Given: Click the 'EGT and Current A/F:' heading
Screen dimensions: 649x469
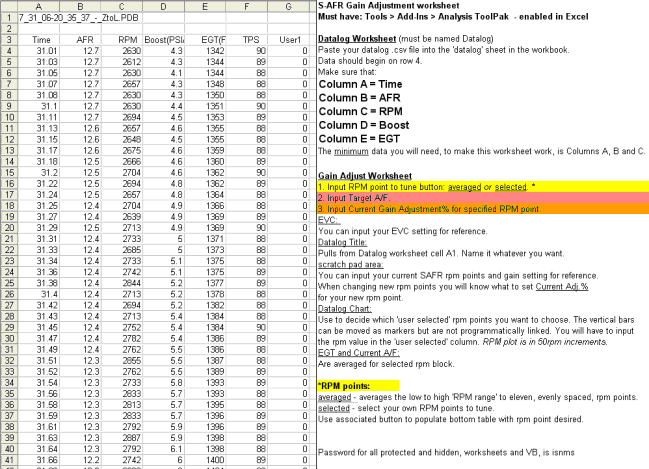Looking at the screenshot, I should 359,353.
